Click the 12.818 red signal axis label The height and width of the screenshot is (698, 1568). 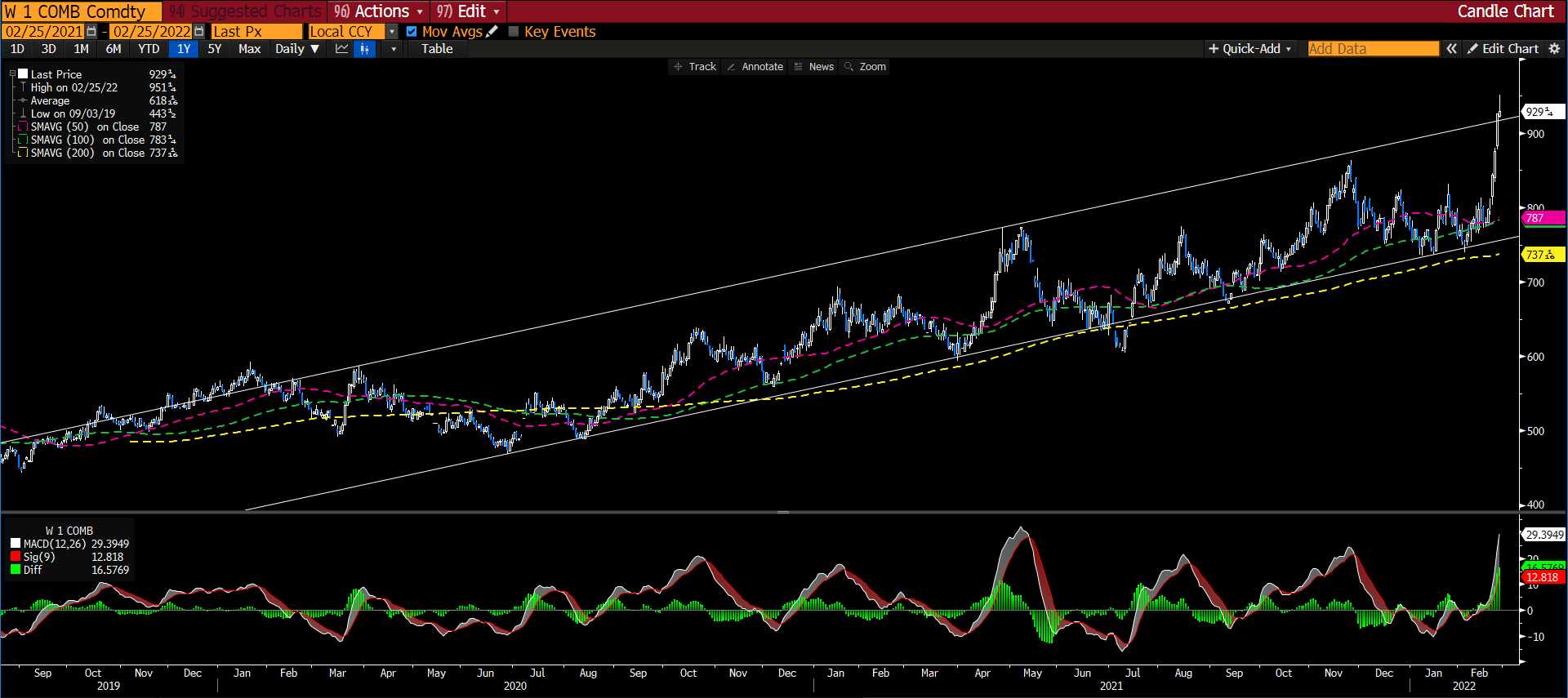click(x=1542, y=577)
